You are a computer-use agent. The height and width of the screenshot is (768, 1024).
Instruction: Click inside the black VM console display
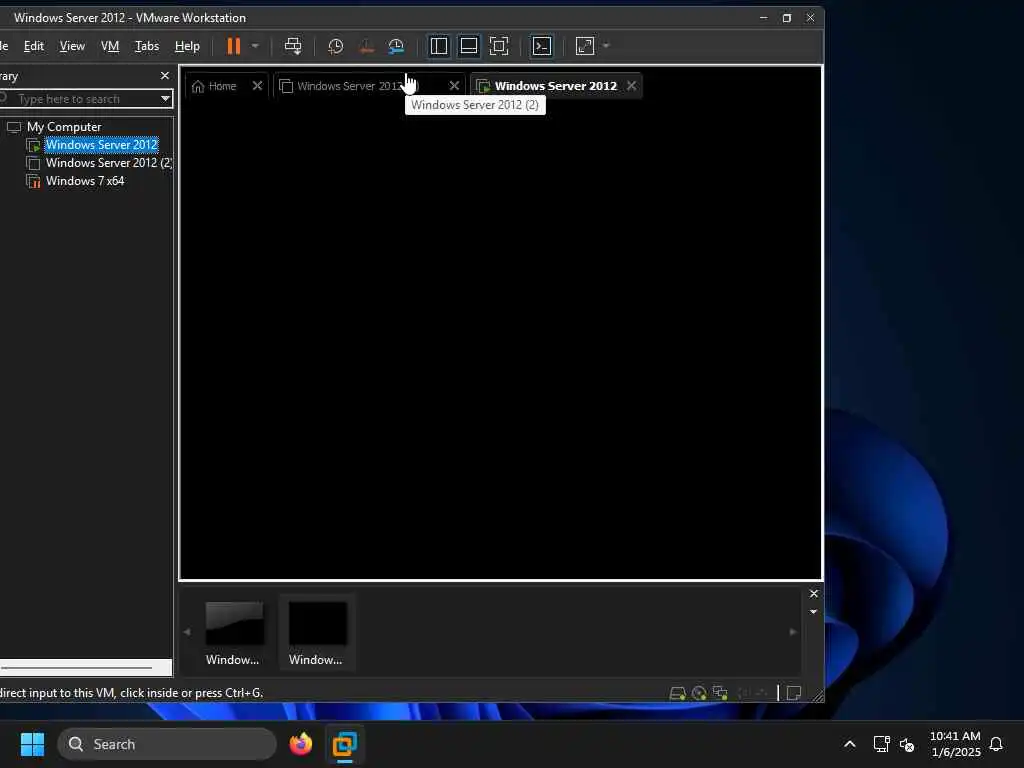(501, 340)
